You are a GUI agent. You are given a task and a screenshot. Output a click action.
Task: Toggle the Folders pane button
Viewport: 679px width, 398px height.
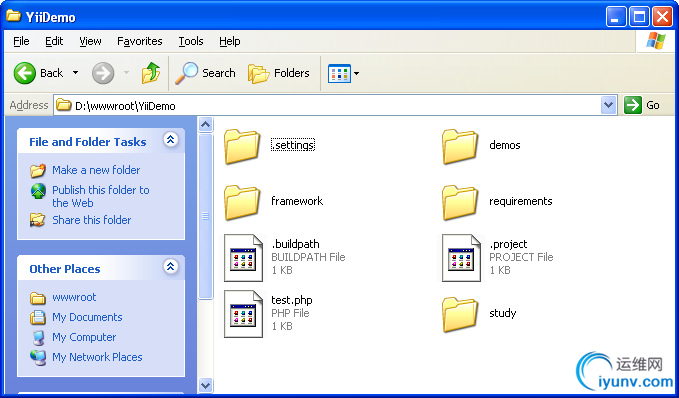259,73
